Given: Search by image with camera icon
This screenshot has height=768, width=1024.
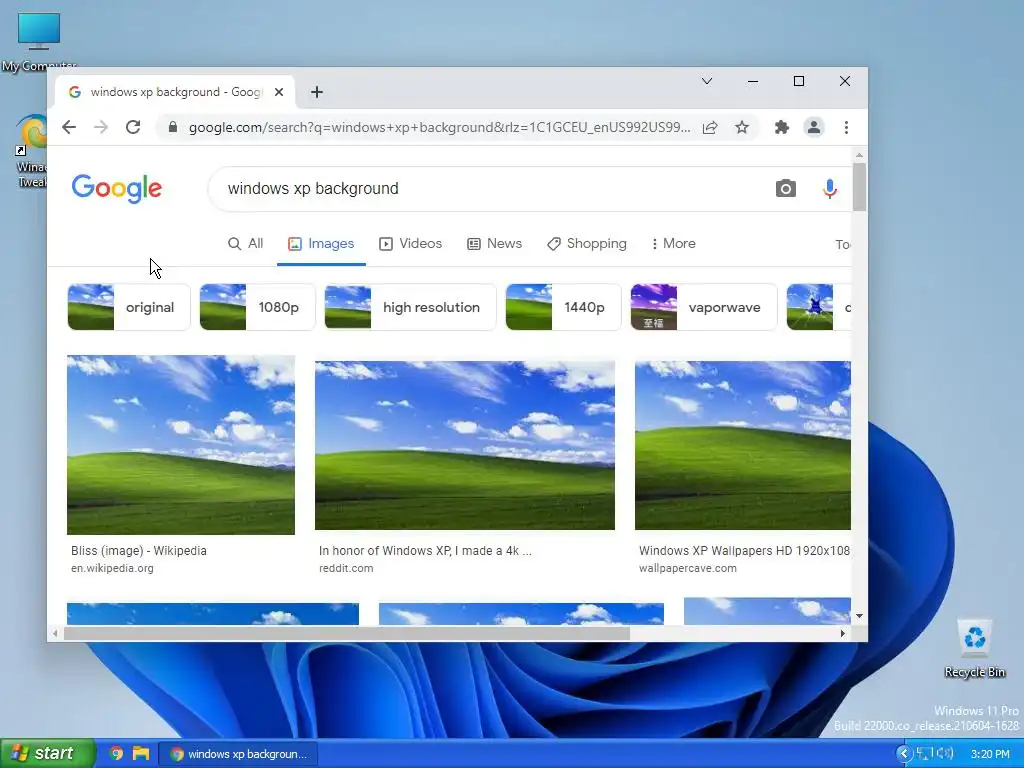Looking at the screenshot, I should coord(786,189).
